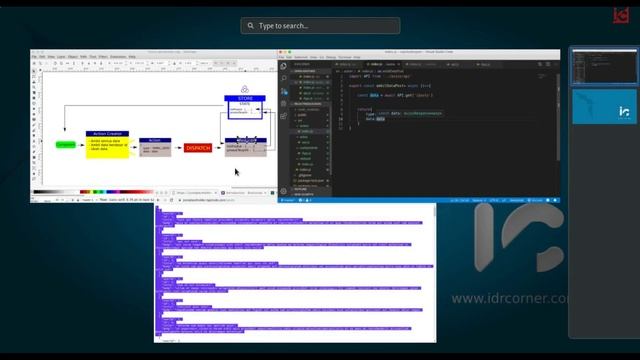Screen dimensions: 640x360
Task: Toggle move gradients with object in Inkscape
Action: [x=228, y=63]
